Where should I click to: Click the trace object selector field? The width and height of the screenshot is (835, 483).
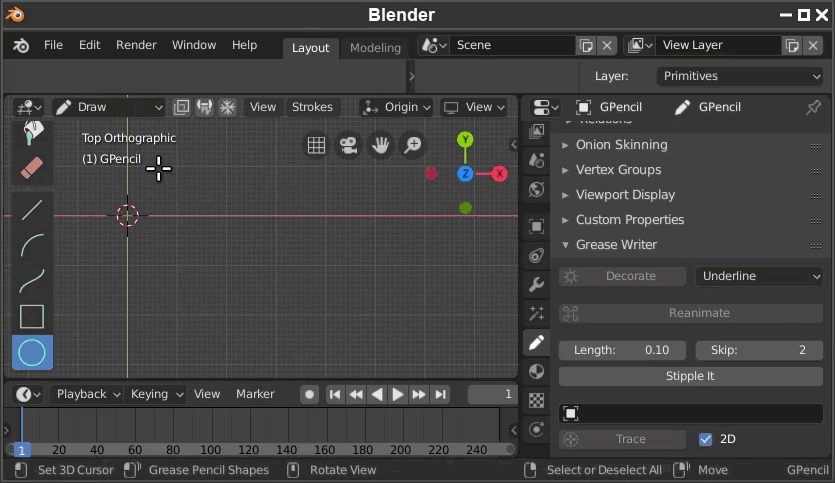(x=691, y=413)
